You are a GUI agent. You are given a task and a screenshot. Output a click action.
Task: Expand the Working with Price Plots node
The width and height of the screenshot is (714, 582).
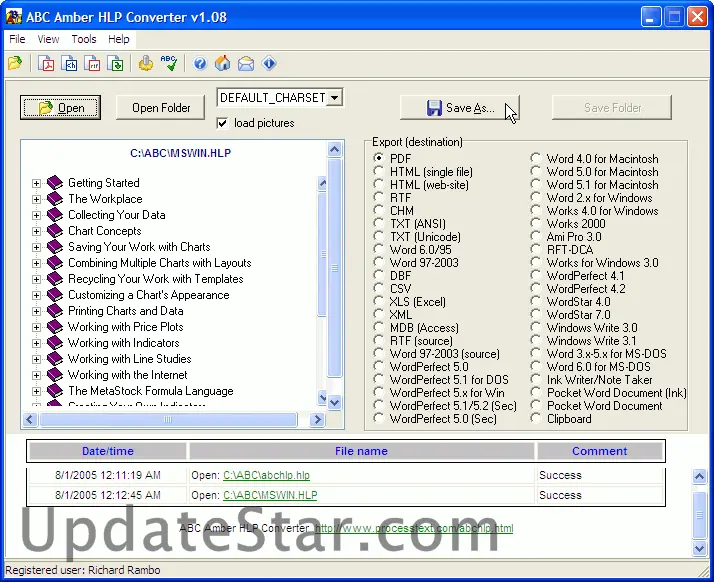coord(36,327)
